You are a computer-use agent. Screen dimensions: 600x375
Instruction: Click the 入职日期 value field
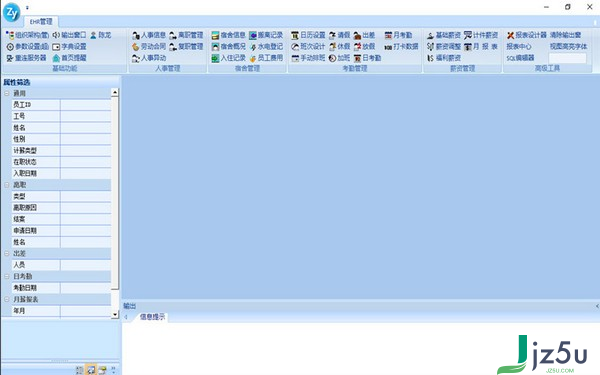click(86, 173)
